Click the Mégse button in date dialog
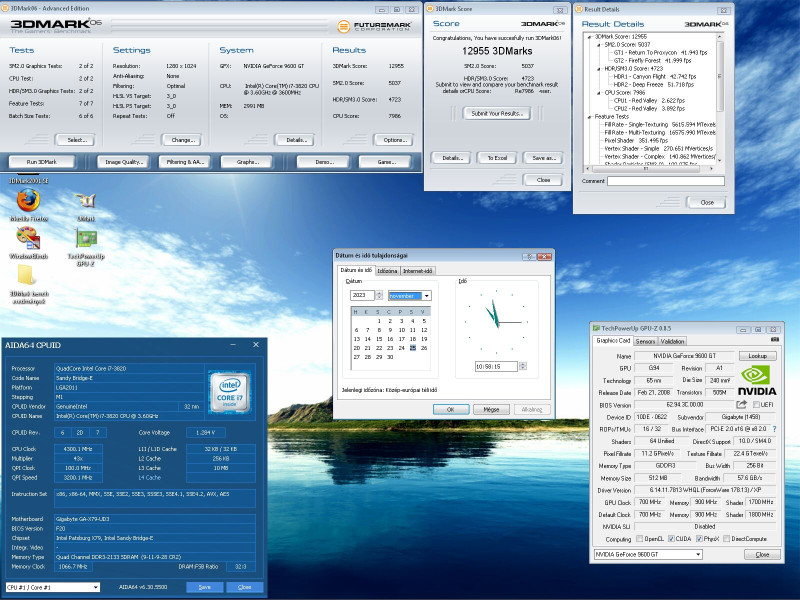The image size is (800, 600). 491,409
